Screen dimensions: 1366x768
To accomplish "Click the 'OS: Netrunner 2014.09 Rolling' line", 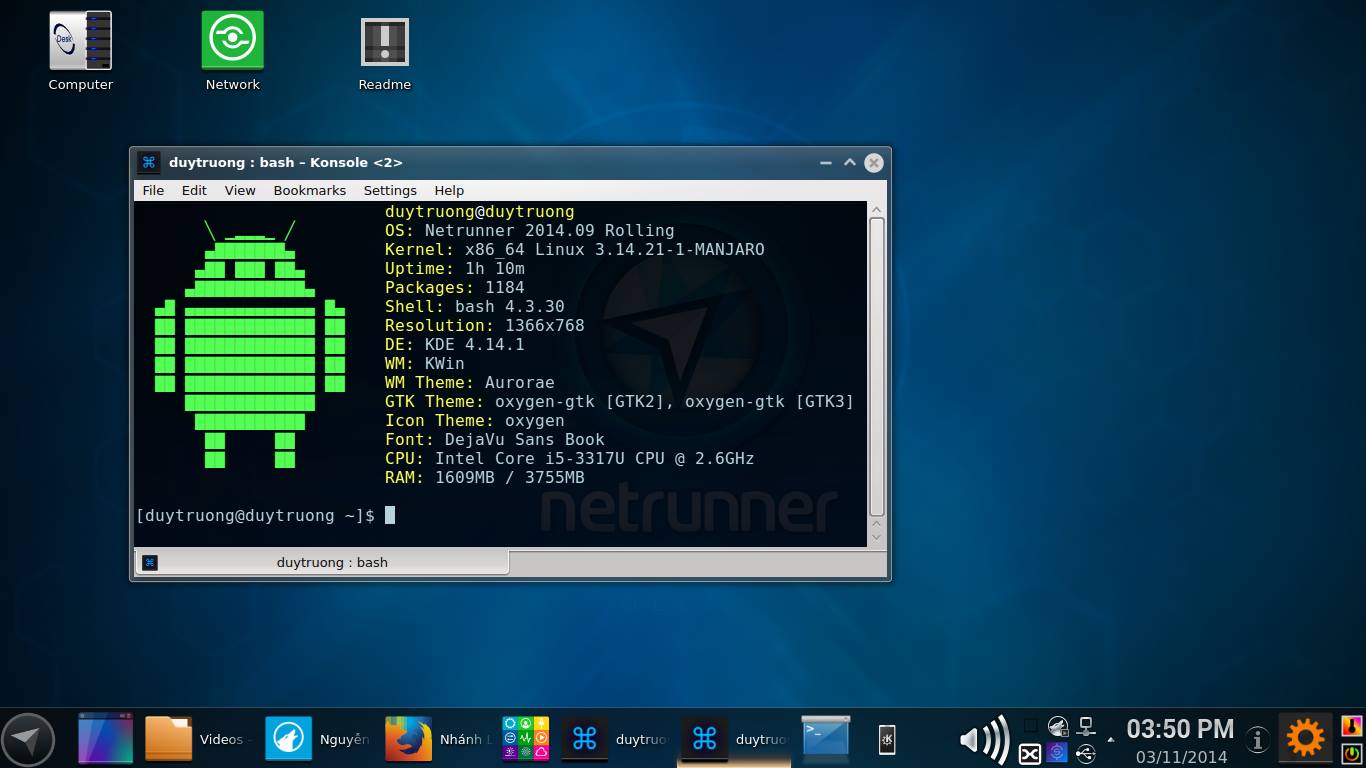I will click(529, 230).
